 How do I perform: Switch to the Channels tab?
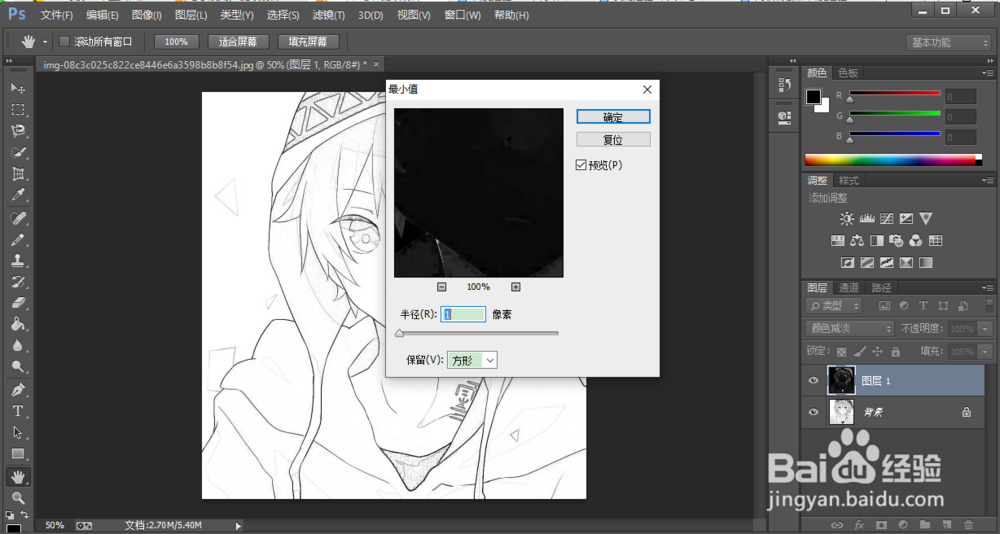tap(849, 288)
